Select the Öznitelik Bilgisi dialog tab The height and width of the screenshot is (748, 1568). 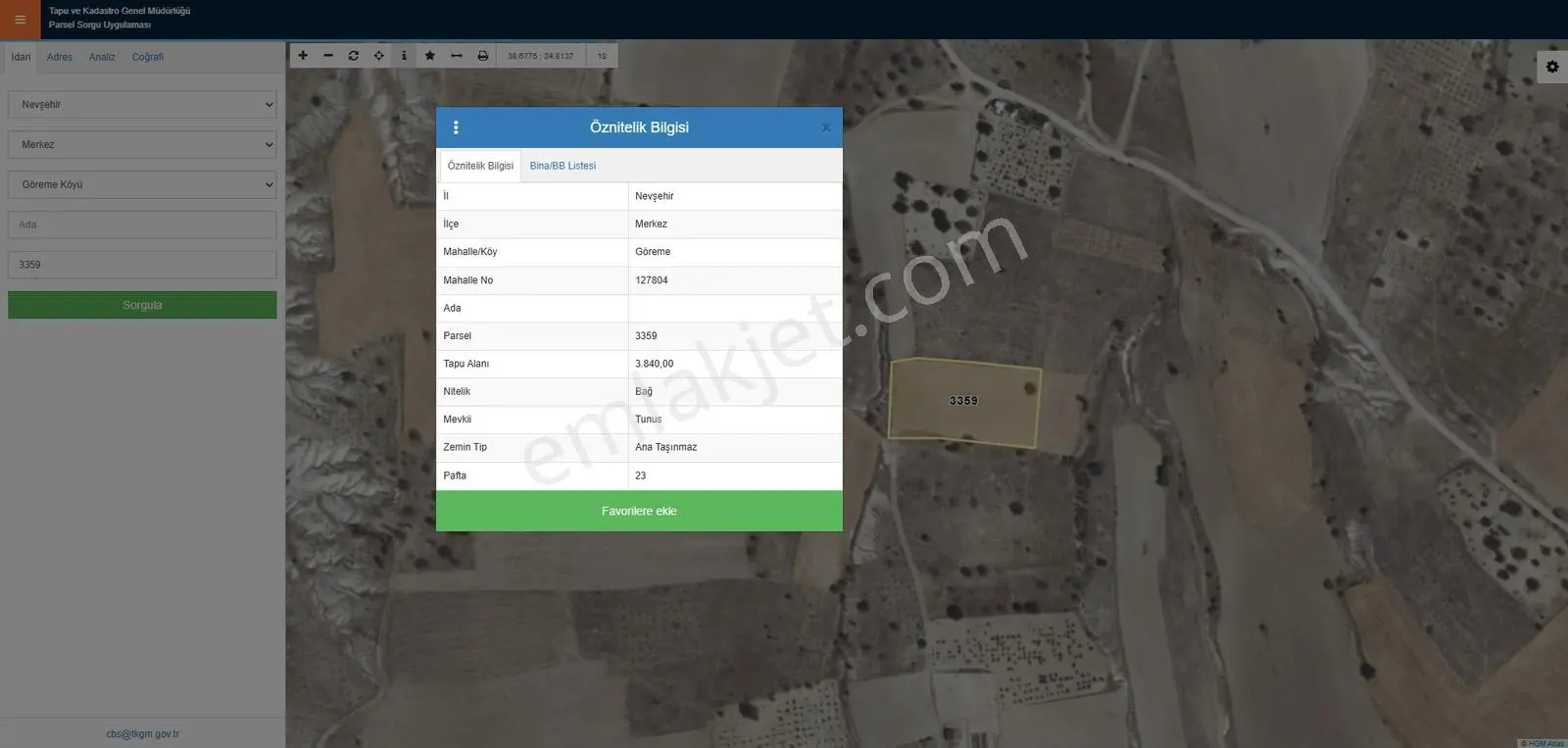[x=480, y=166]
